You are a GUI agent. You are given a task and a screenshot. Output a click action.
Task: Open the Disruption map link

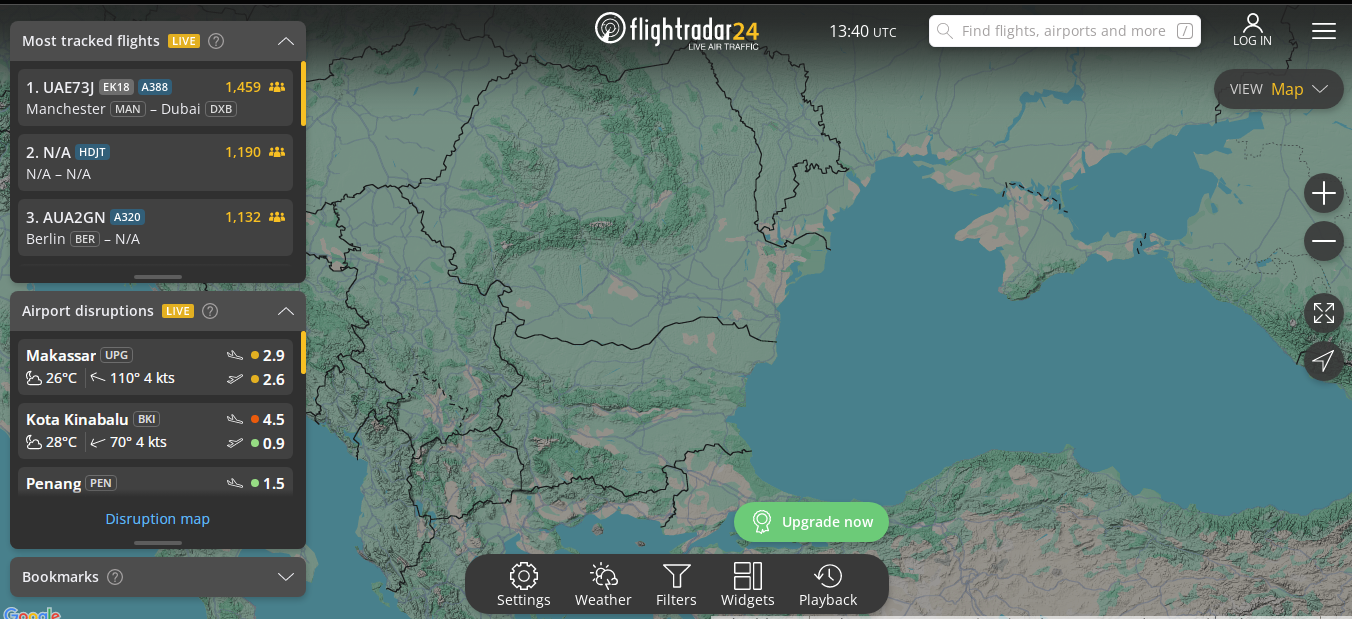tap(158, 519)
